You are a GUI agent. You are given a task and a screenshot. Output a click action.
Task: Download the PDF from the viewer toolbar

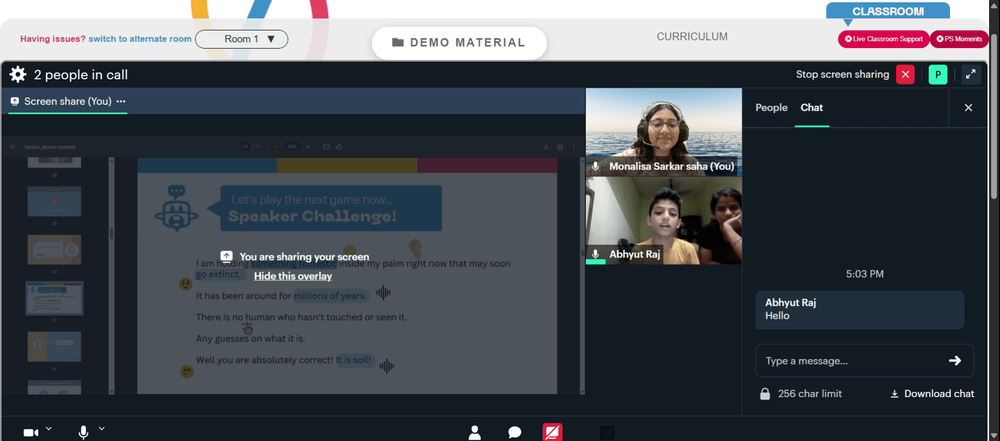[546, 147]
